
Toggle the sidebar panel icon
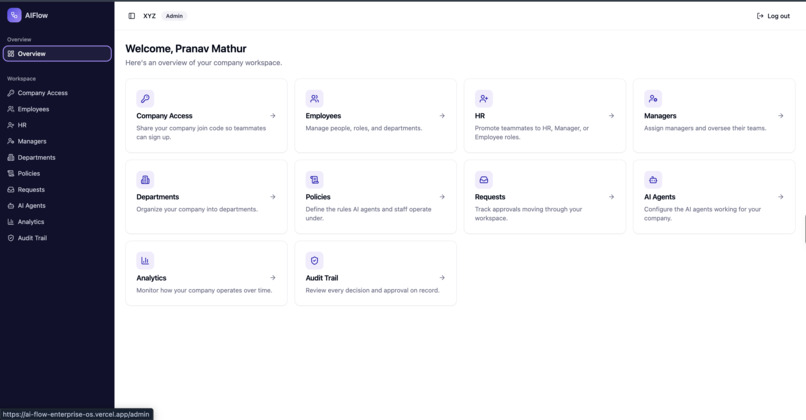[x=132, y=16]
